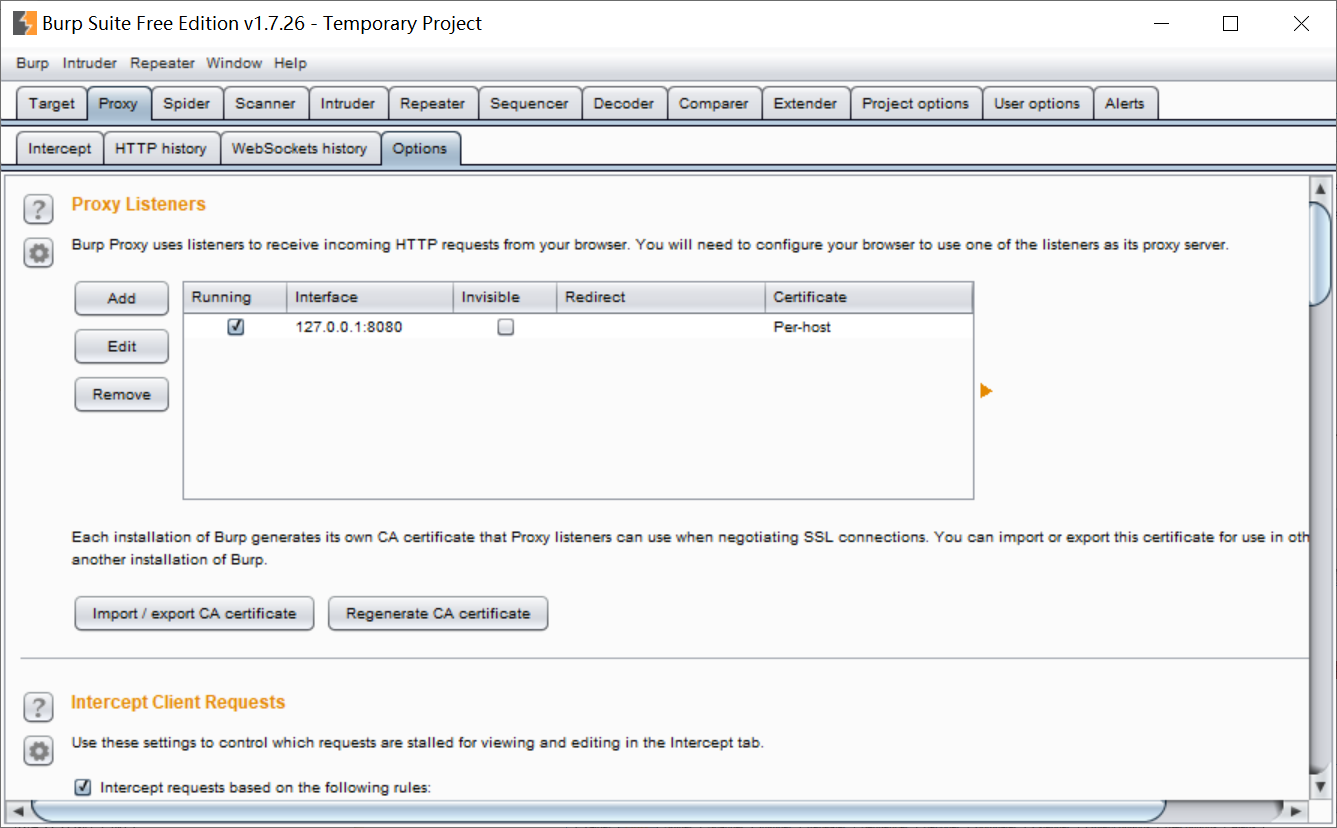
Task: Click the Redirect column header
Action: pyautogui.click(x=661, y=297)
